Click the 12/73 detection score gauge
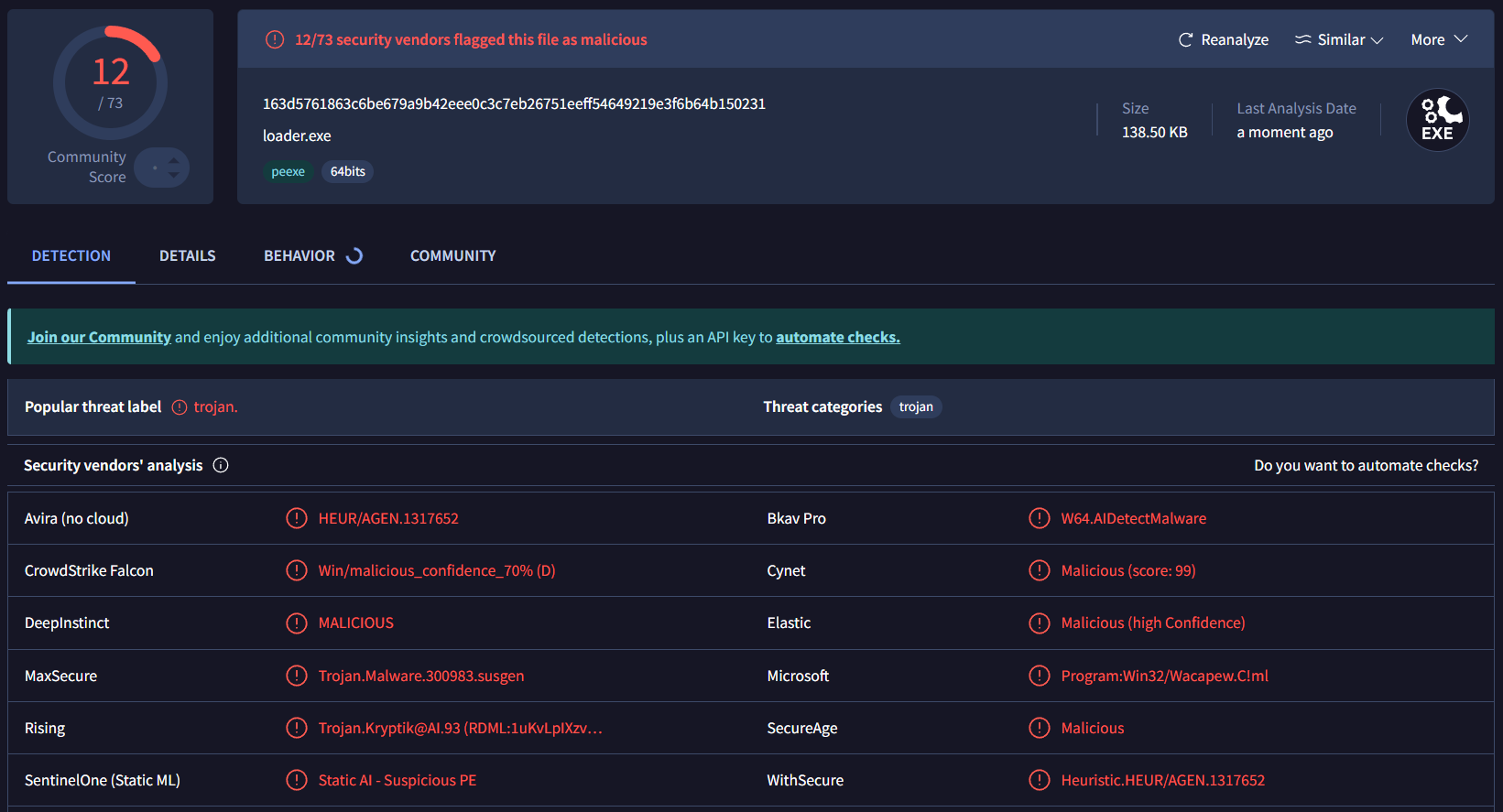The height and width of the screenshot is (812, 1503). pos(111,82)
